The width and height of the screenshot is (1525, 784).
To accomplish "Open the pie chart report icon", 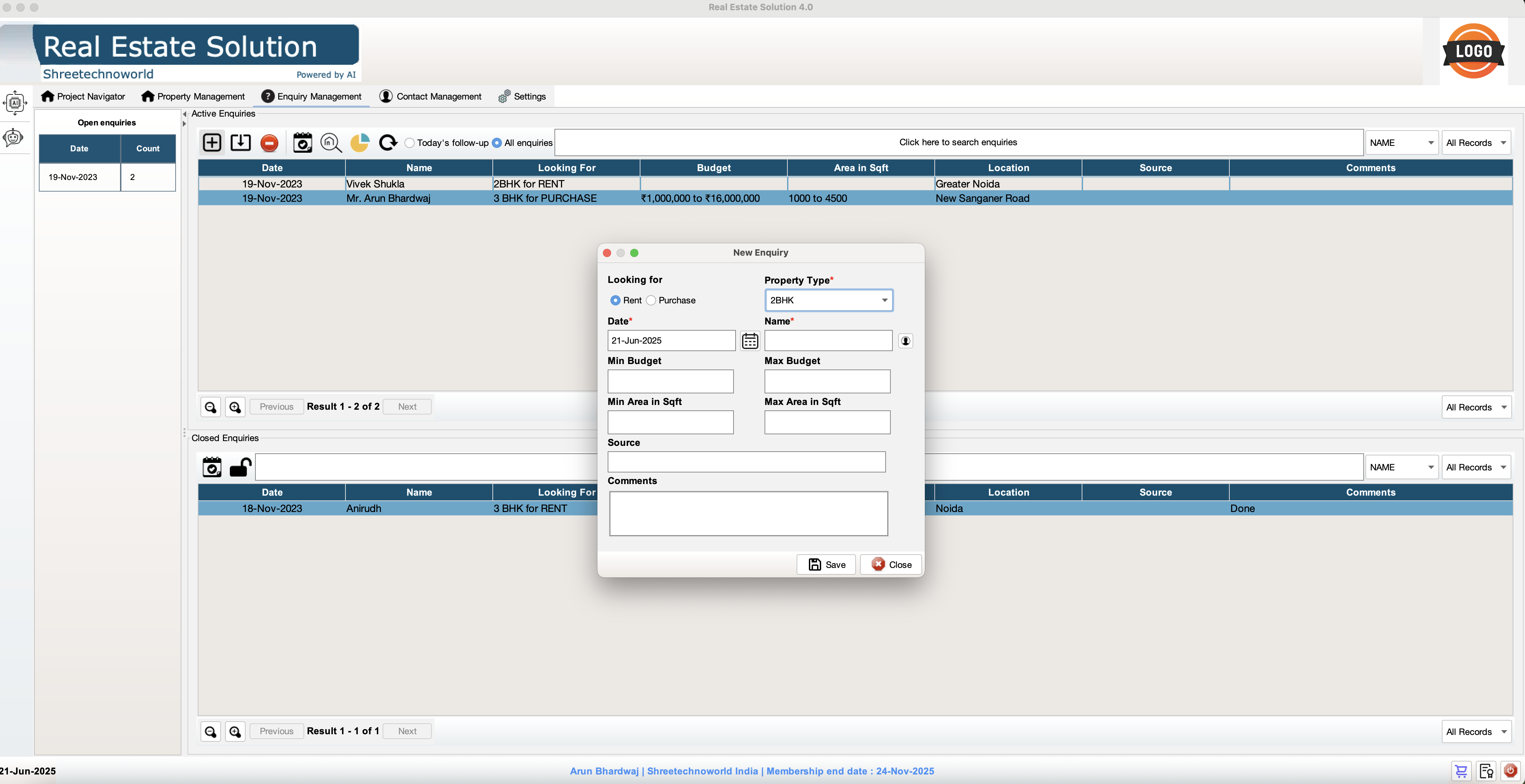I will (x=359, y=142).
